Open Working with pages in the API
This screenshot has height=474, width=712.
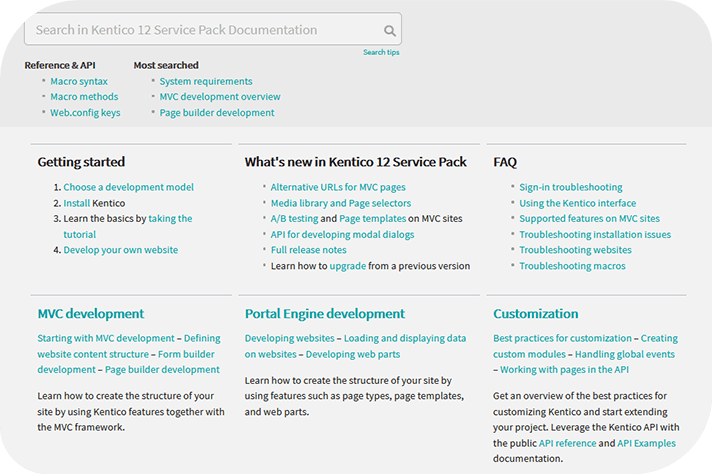564,370
